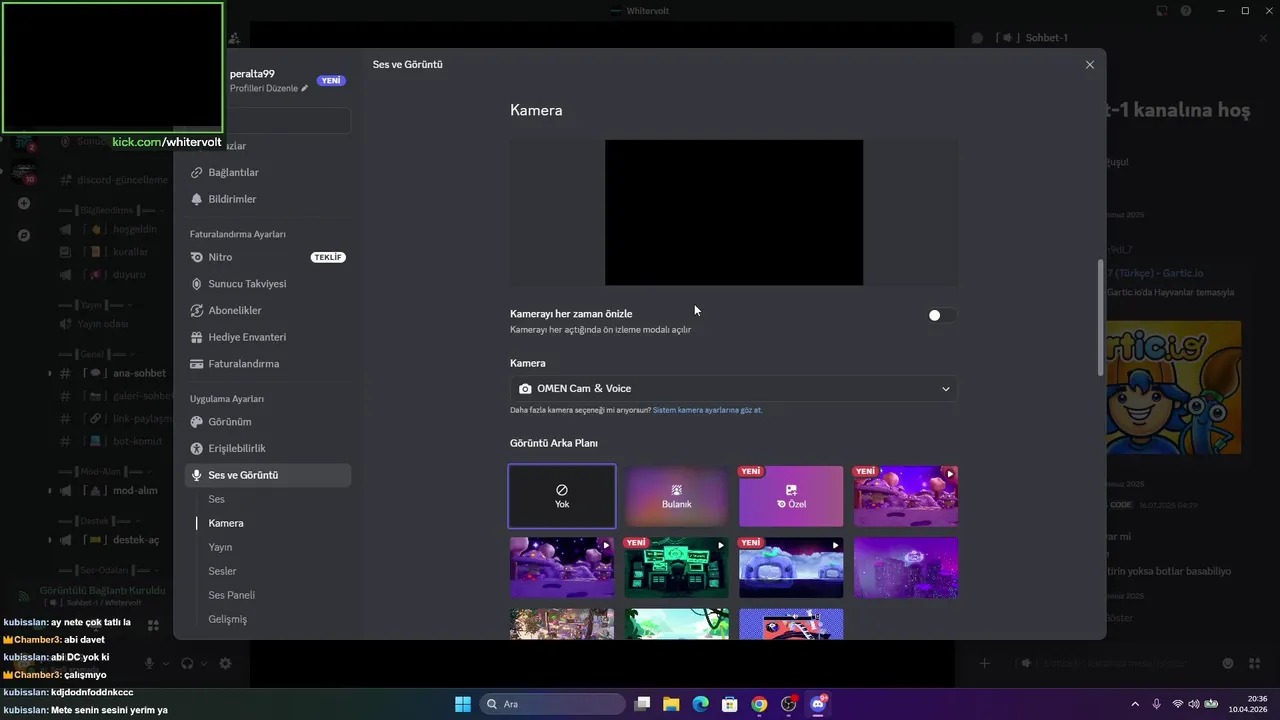Close the settings with the X button
Screen dimensions: 1280x720
pyautogui.click(x=1090, y=65)
